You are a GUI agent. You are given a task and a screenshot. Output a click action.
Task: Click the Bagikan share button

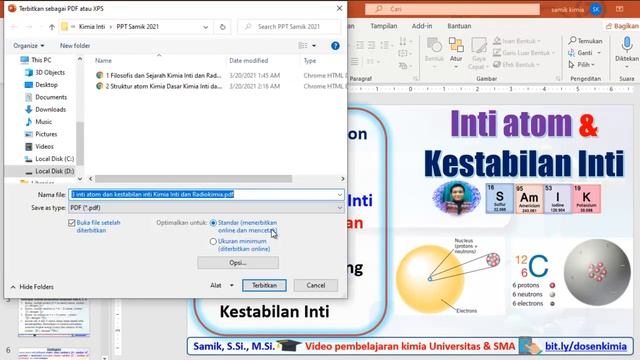pos(622,26)
